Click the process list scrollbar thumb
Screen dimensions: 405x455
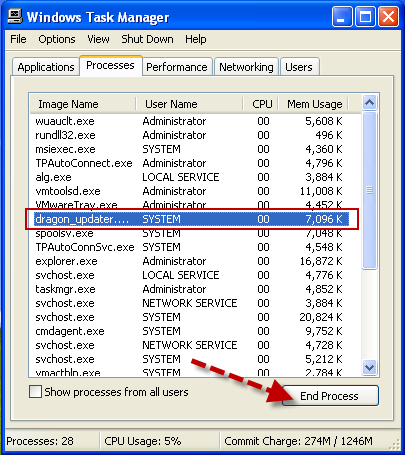[369, 190]
